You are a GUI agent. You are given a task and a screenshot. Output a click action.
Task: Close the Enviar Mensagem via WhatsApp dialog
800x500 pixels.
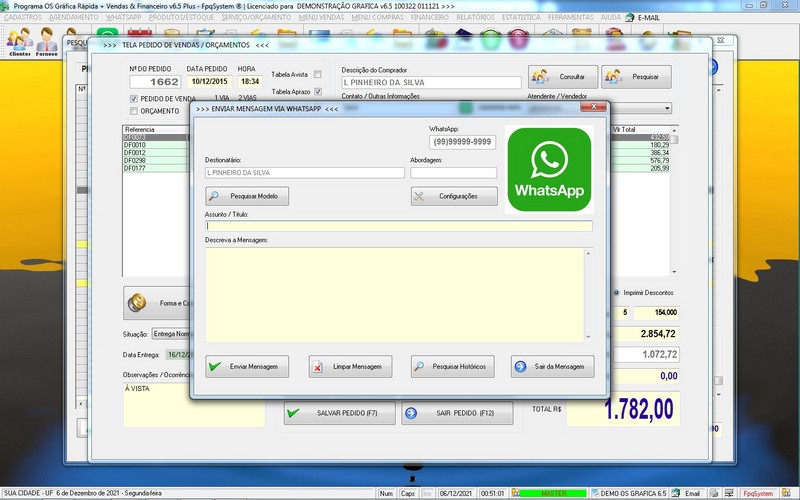tap(593, 107)
